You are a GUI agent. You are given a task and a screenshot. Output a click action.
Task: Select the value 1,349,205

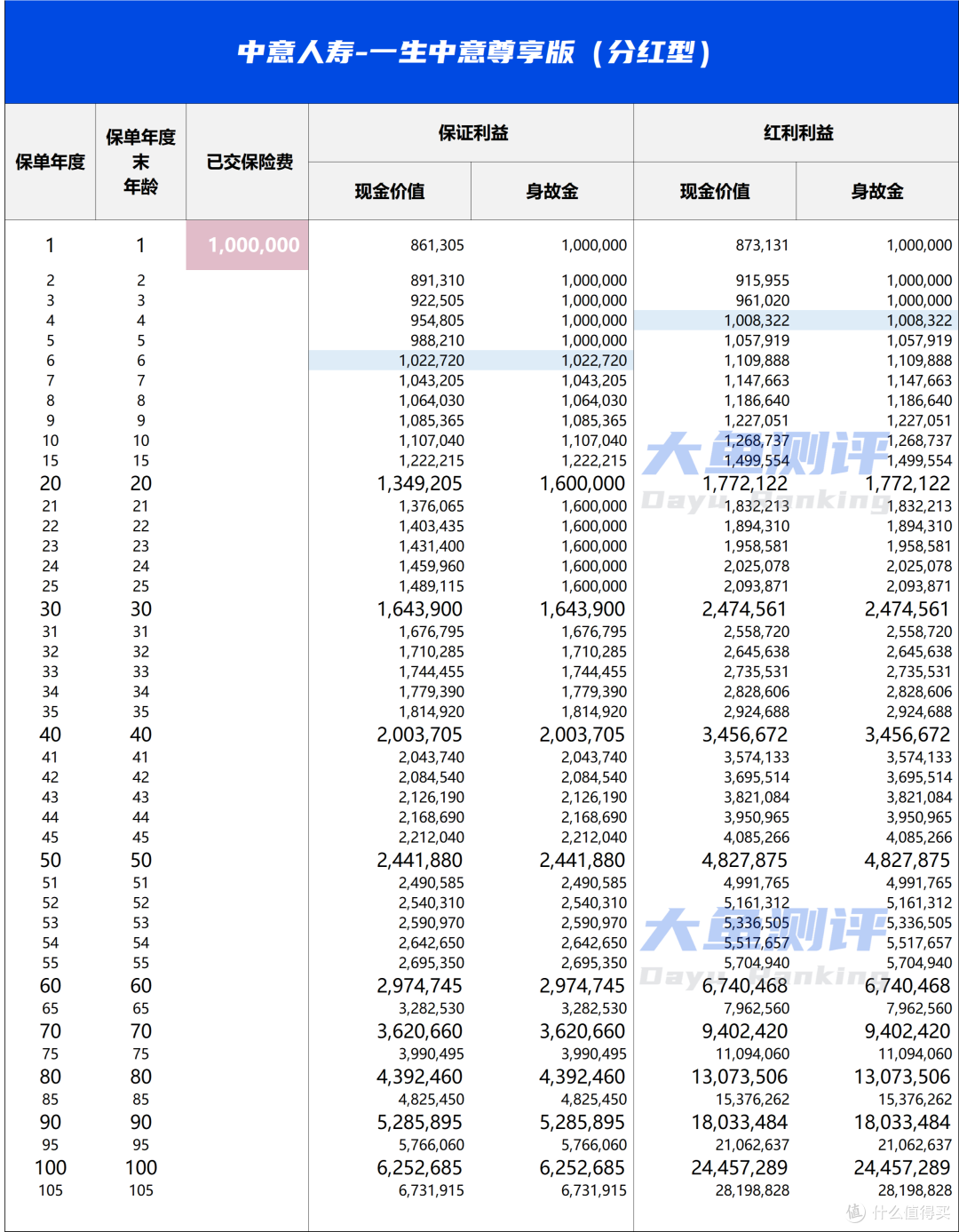pos(419,483)
